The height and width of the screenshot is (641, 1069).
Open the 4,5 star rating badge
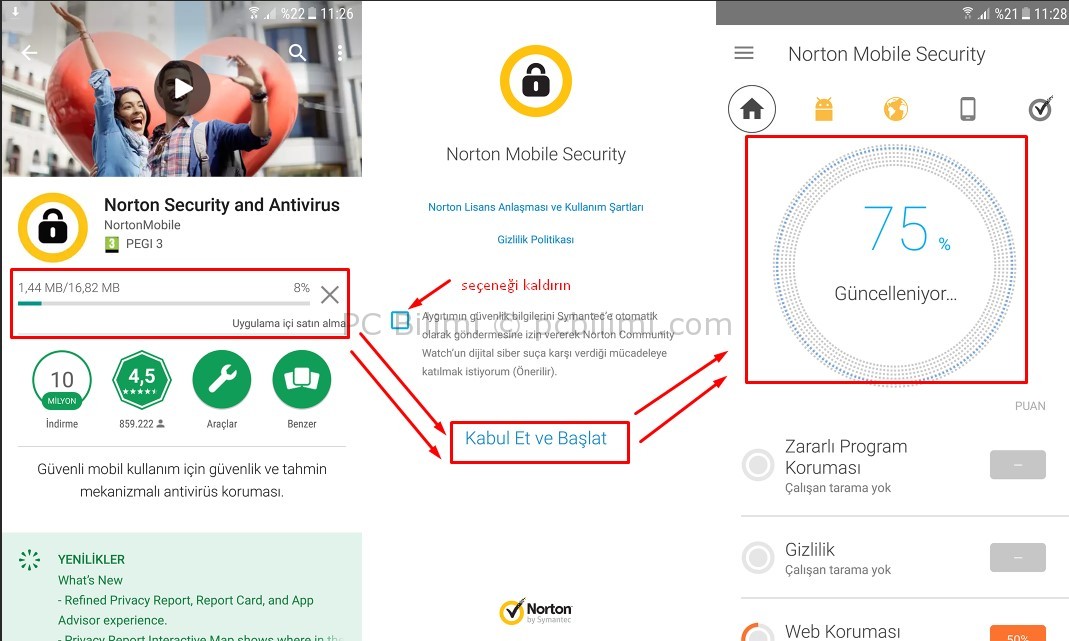[x=142, y=380]
